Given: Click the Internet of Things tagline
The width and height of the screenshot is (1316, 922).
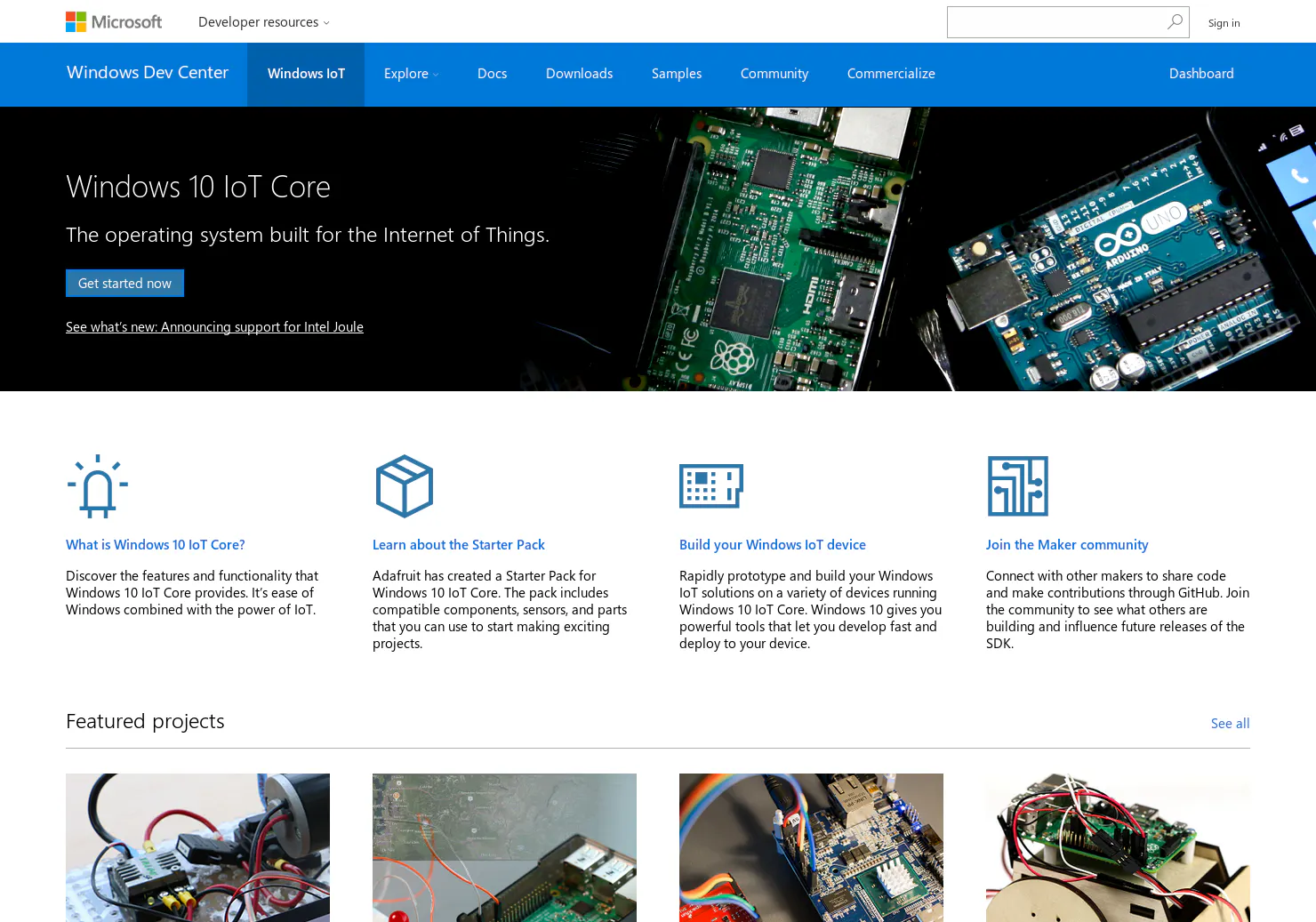Looking at the screenshot, I should pyautogui.click(x=308, y=235).
